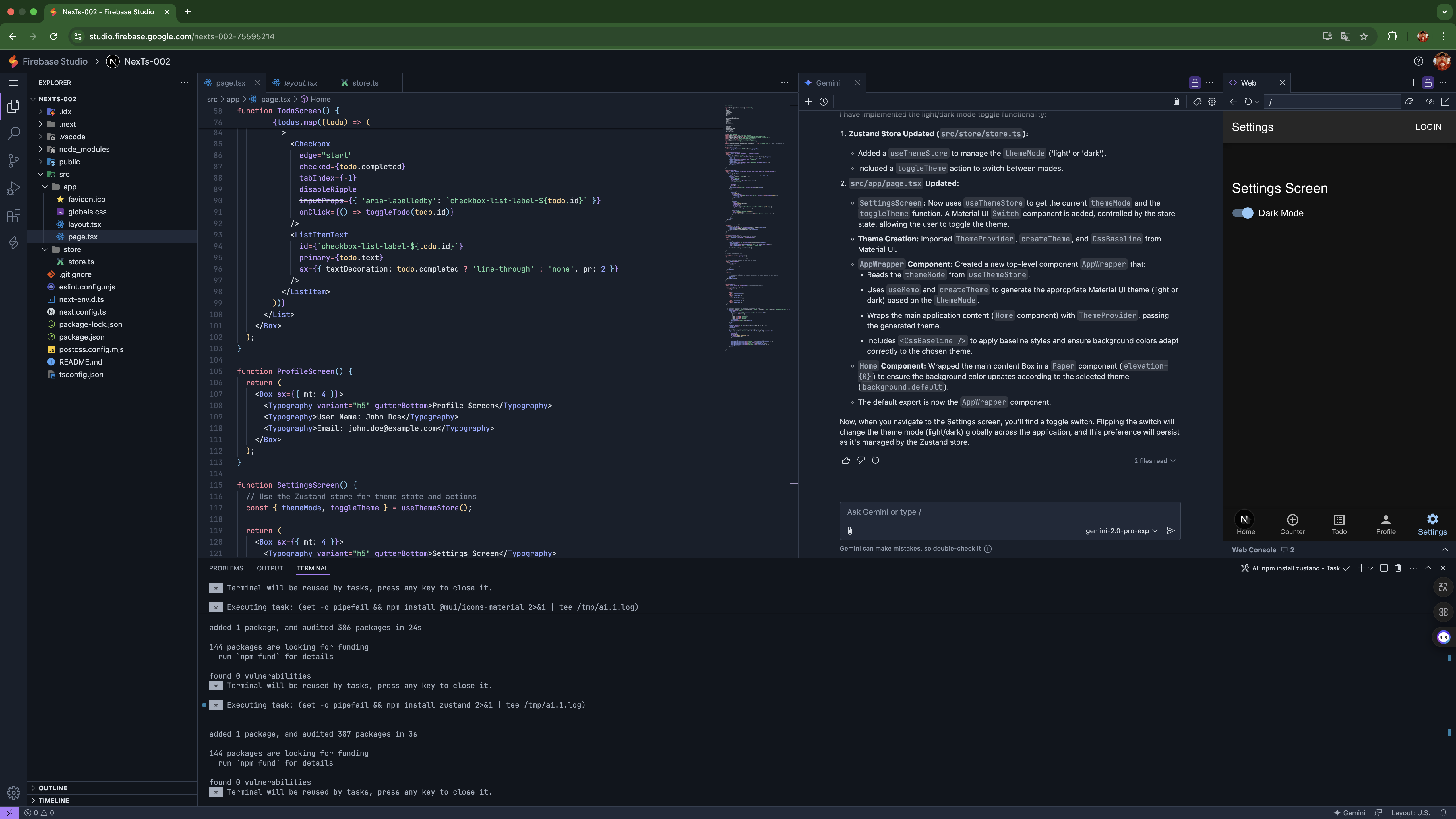Send the Gemini prompt with arrow icon
The width and height of the screenshot is (1456, 819).
[x=1170, y=531]
